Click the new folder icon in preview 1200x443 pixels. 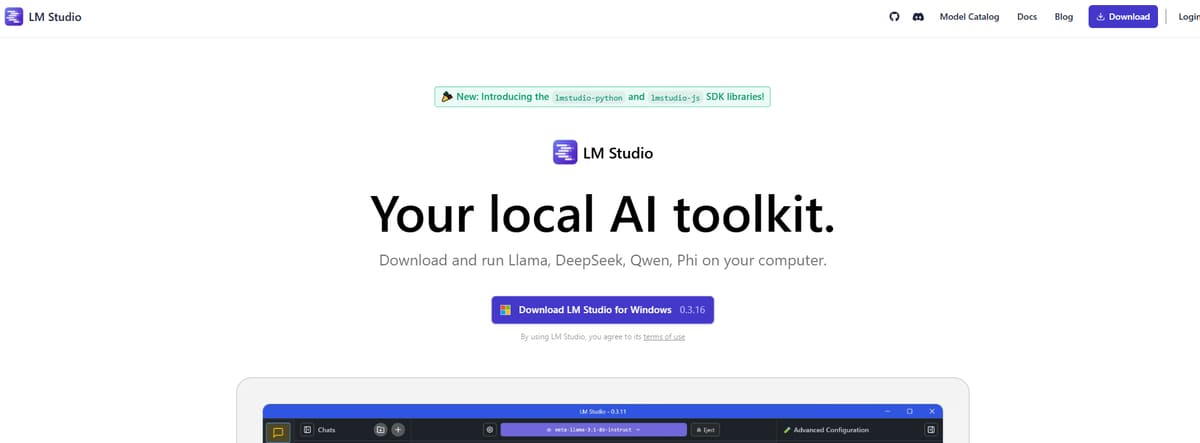pos(380,430)
